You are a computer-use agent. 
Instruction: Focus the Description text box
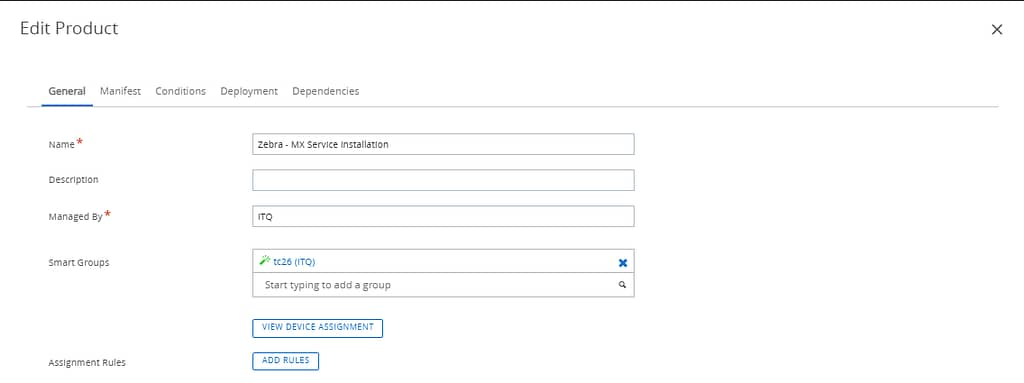tap(443, 180)
